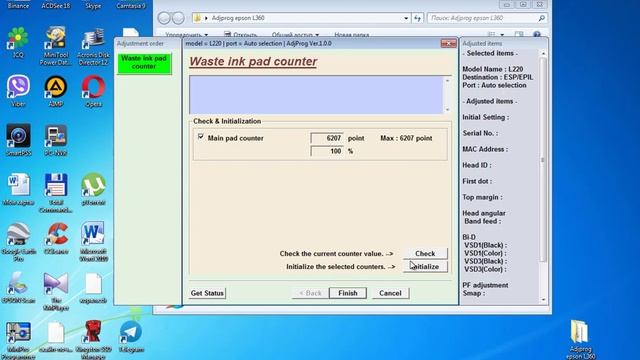Click the main pad counter point field
Viewport: 640px width, 360px height.
point(327,138)
